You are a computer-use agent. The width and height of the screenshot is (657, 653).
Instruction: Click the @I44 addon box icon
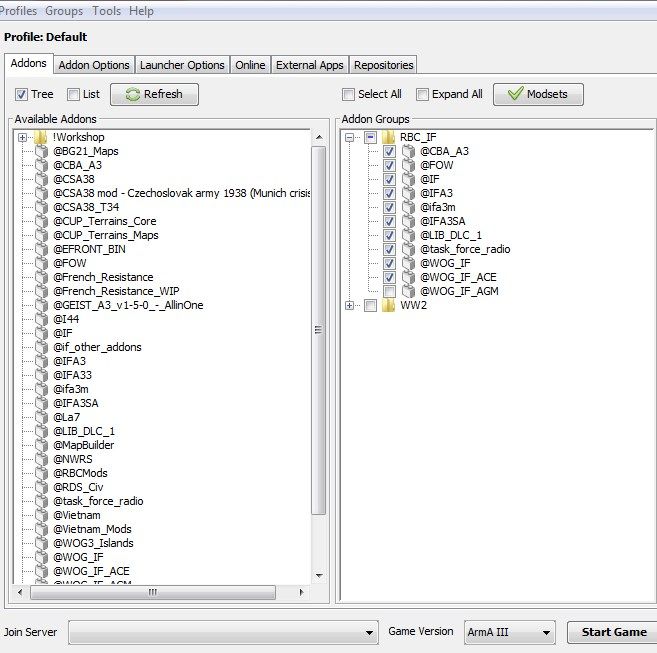pyautogui.click(x=41, y=319)
